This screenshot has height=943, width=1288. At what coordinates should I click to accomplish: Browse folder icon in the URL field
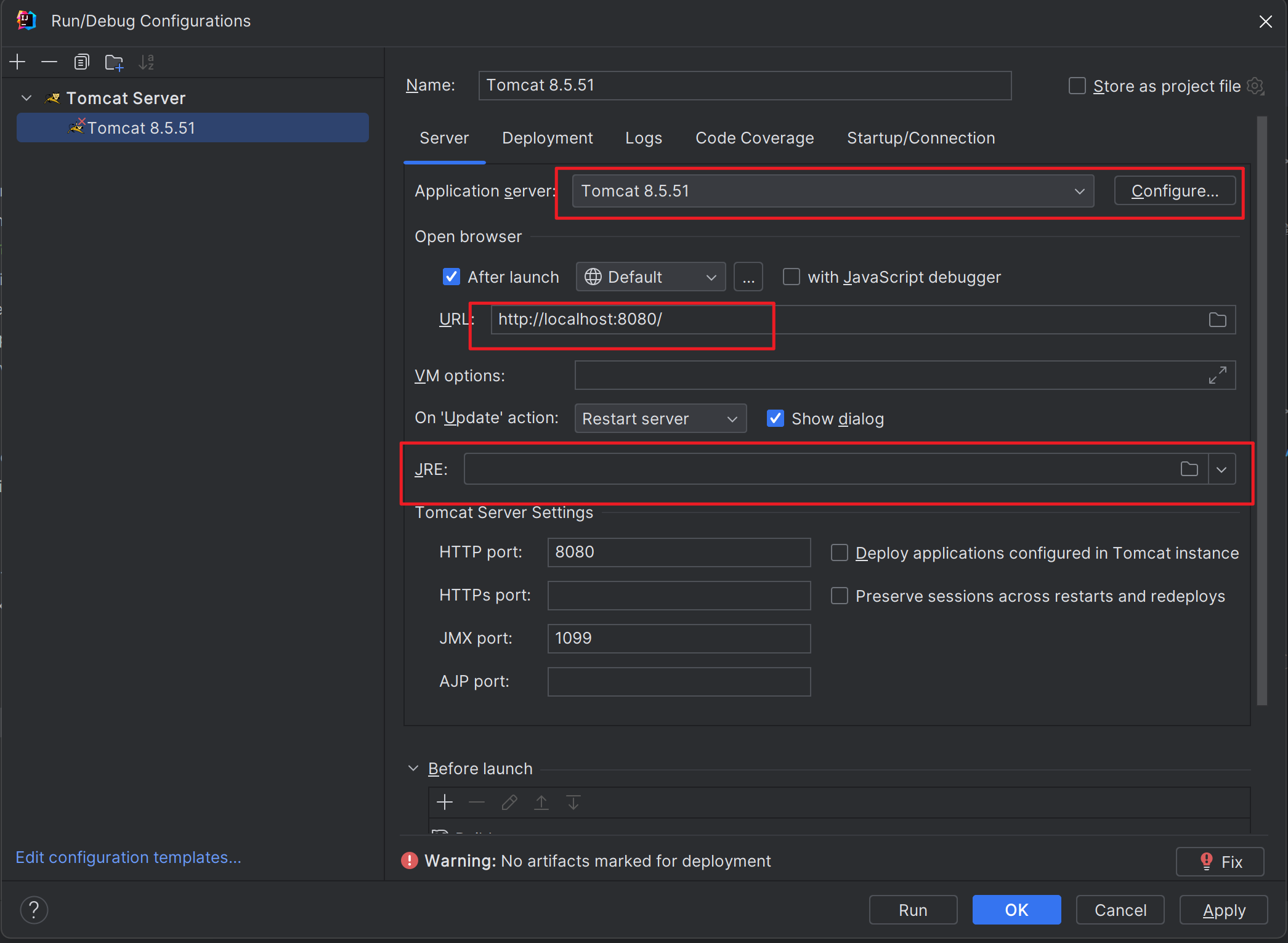point(1217,320)
